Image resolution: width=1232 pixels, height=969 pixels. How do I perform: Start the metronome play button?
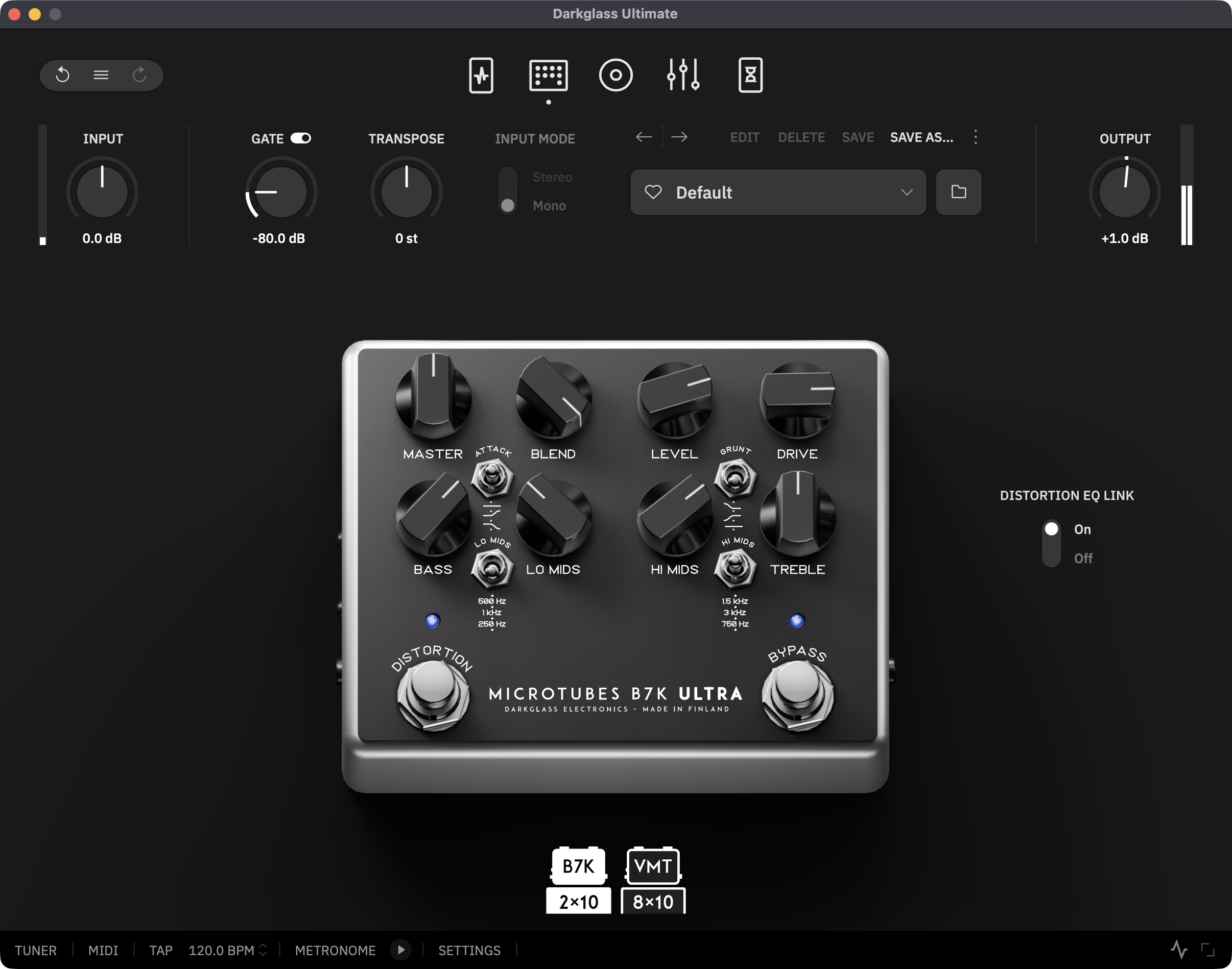click(x=400, y=950)
